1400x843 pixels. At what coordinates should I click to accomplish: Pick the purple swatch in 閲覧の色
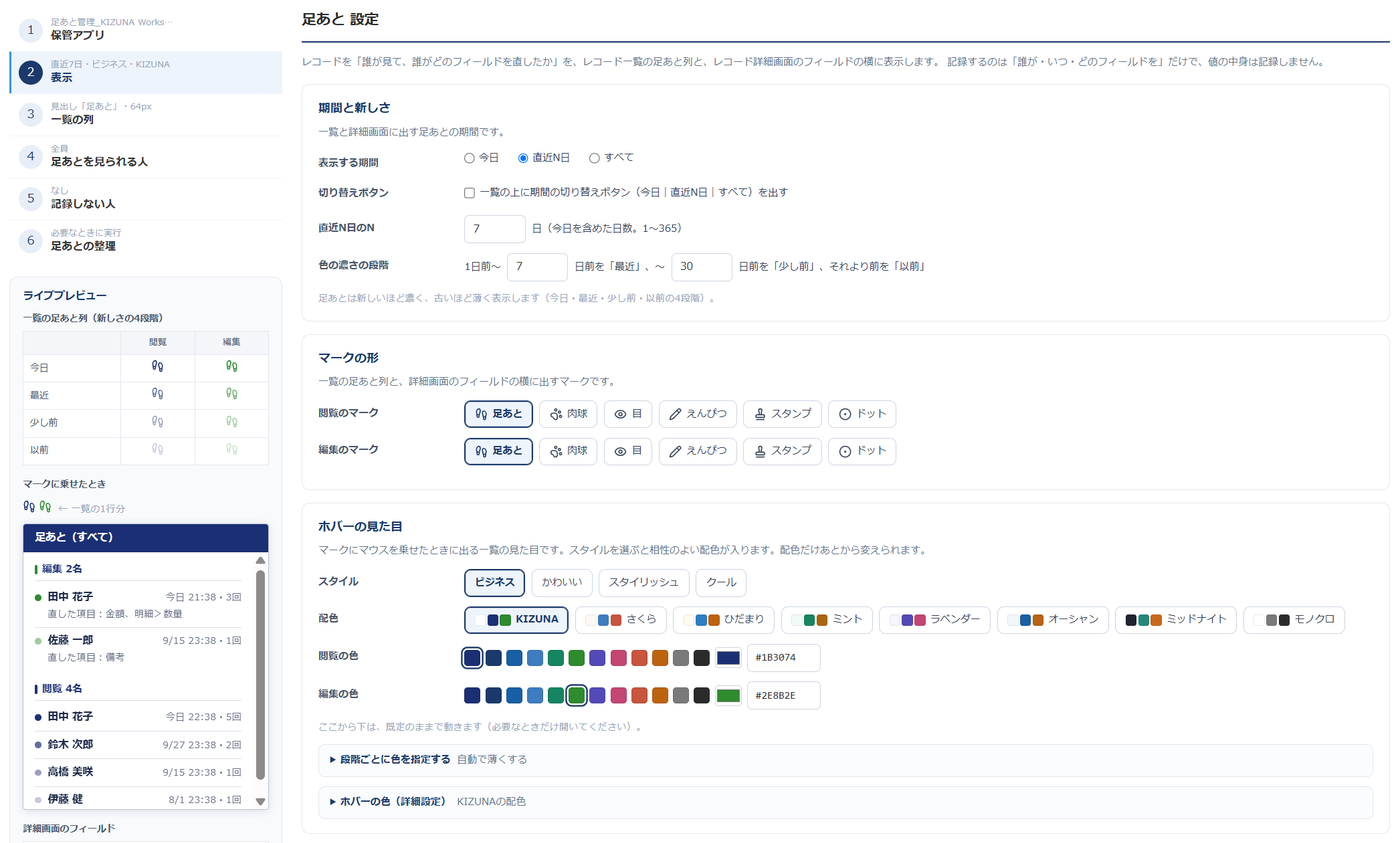597,658
